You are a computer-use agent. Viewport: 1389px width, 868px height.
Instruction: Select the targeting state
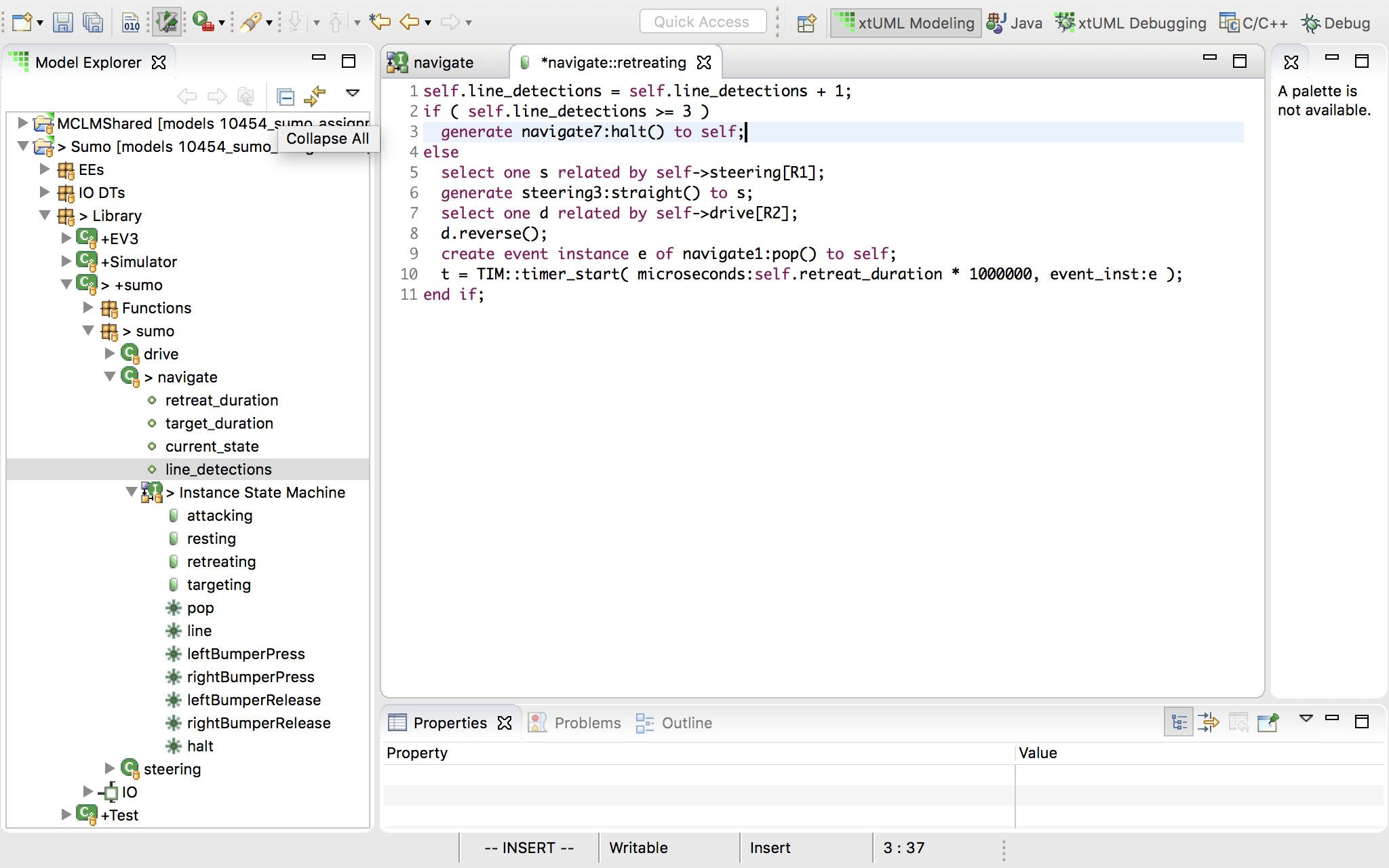click(x=218, y=585)
